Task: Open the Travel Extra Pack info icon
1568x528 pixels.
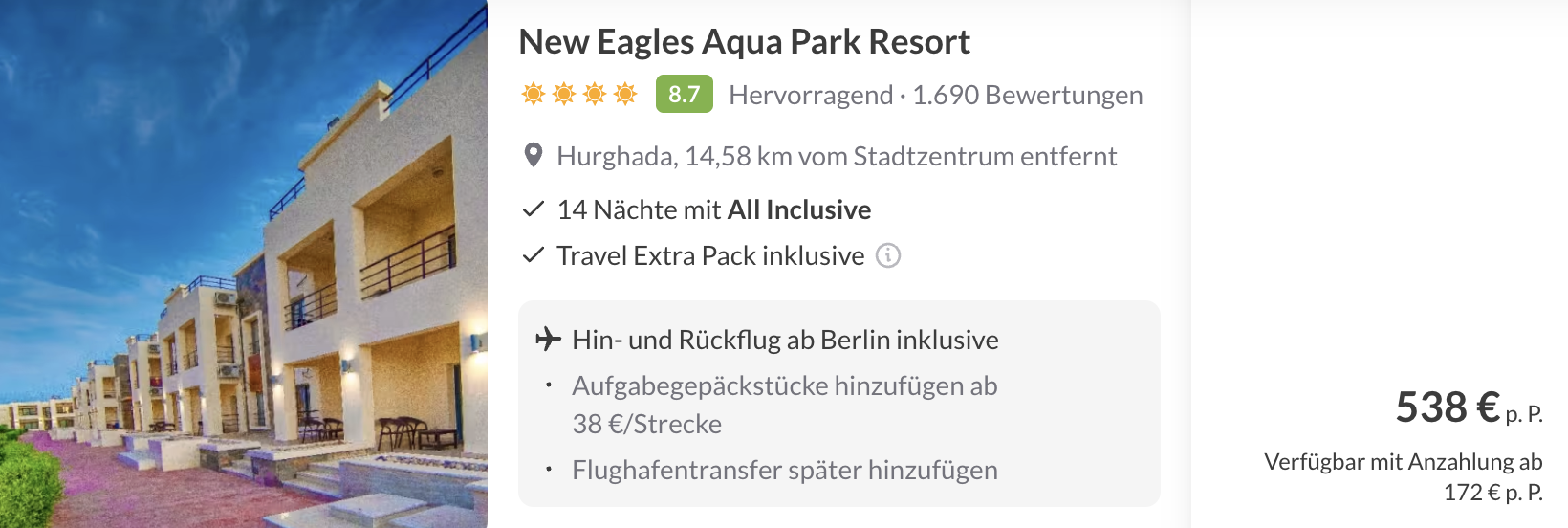Action: click(x=888, y=255)
